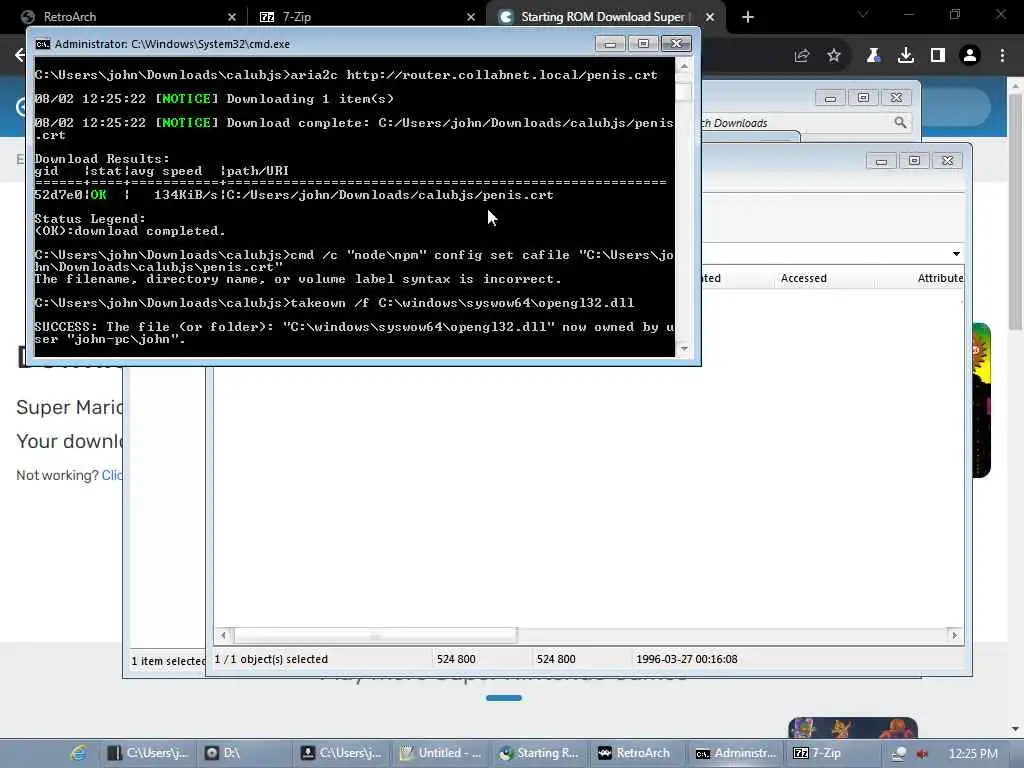Close the Starting ROM Download tab
1024x768 pixels.
click(710, 17)
